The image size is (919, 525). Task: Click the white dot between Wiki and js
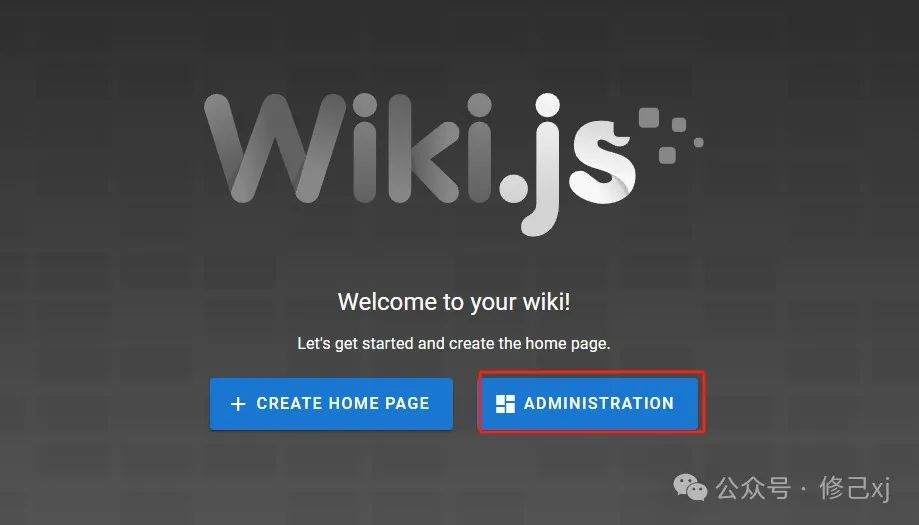[513, 188]
